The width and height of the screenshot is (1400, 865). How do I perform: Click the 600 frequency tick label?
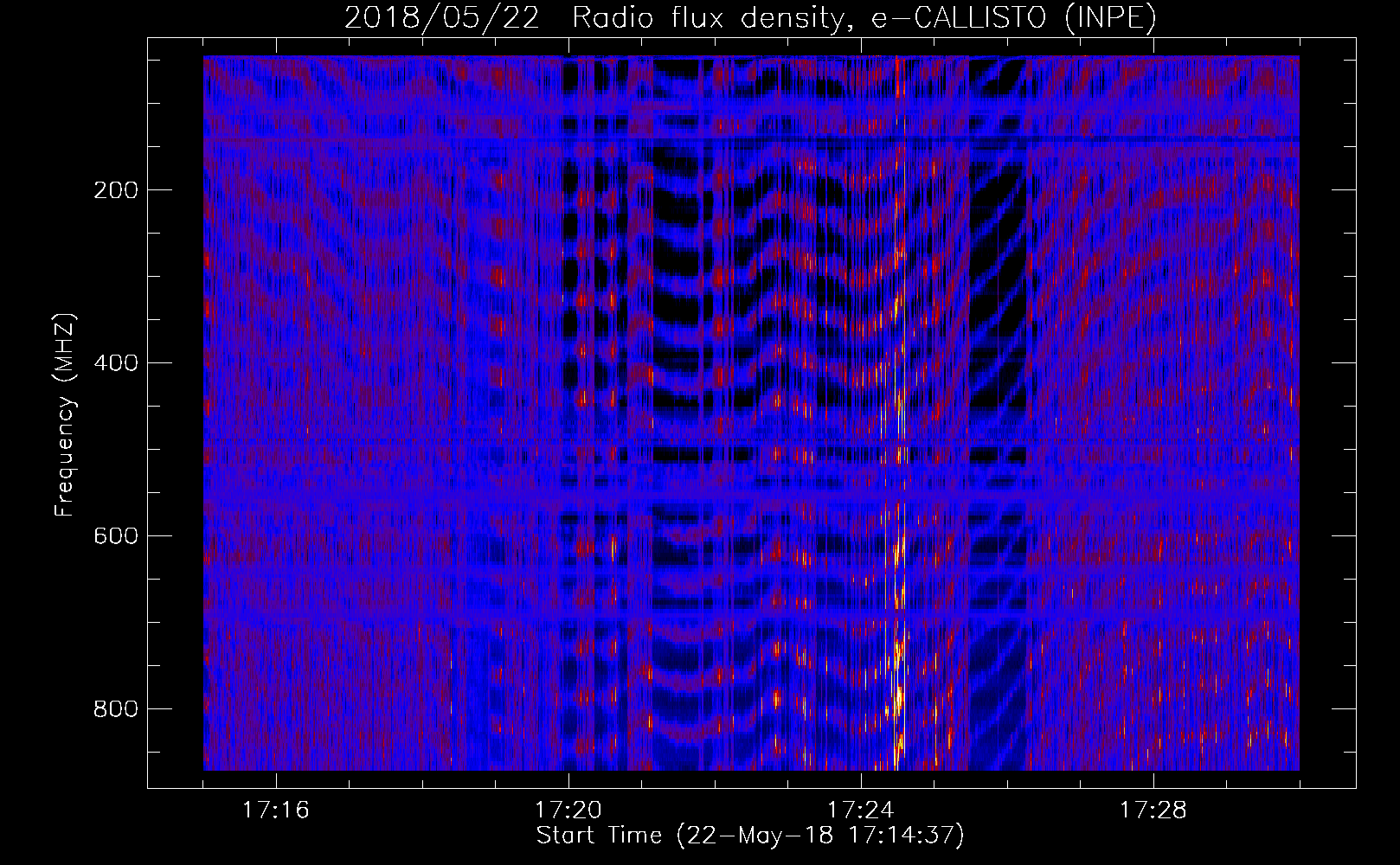(115, 536)
